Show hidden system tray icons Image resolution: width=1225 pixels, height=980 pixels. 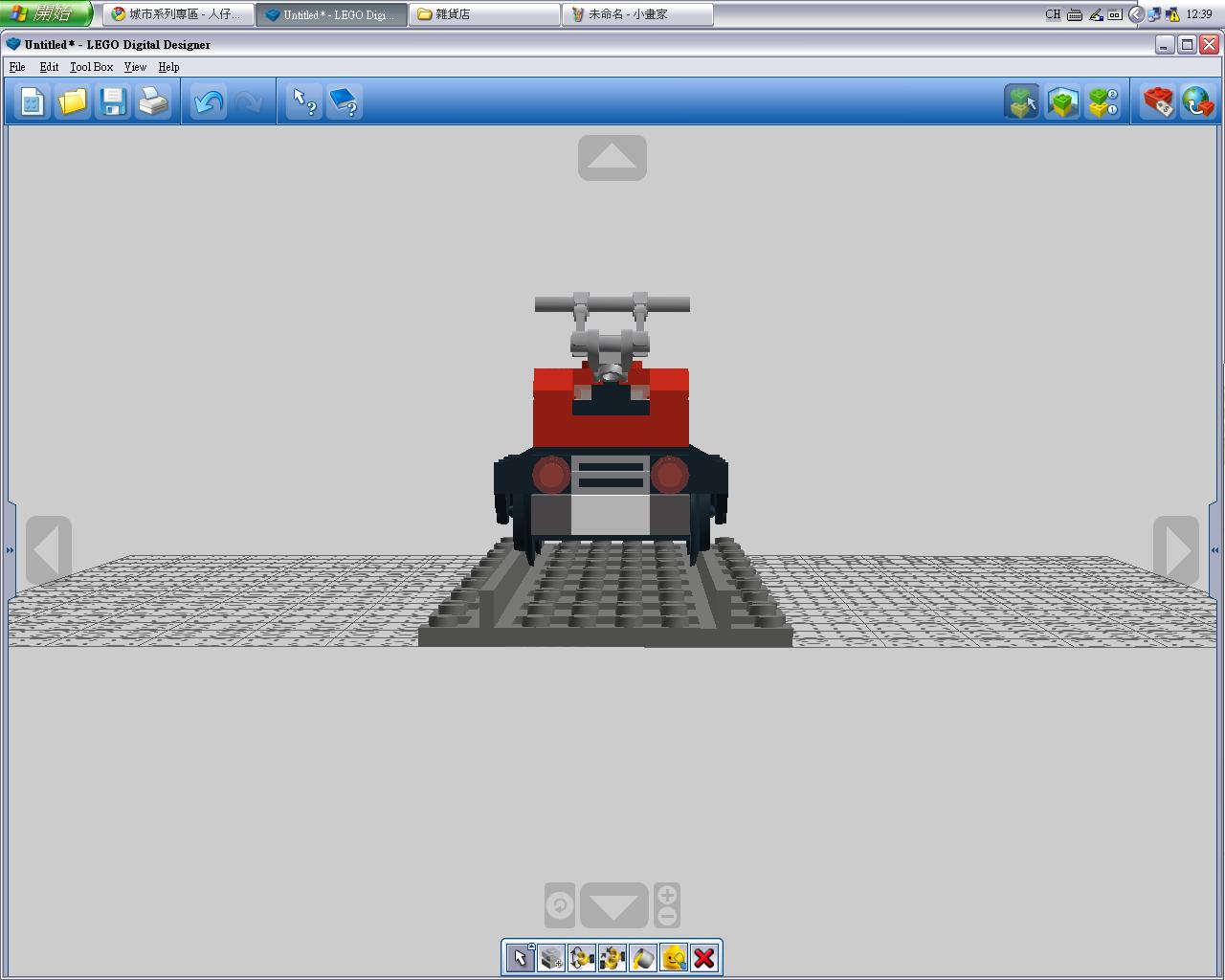1136,14
